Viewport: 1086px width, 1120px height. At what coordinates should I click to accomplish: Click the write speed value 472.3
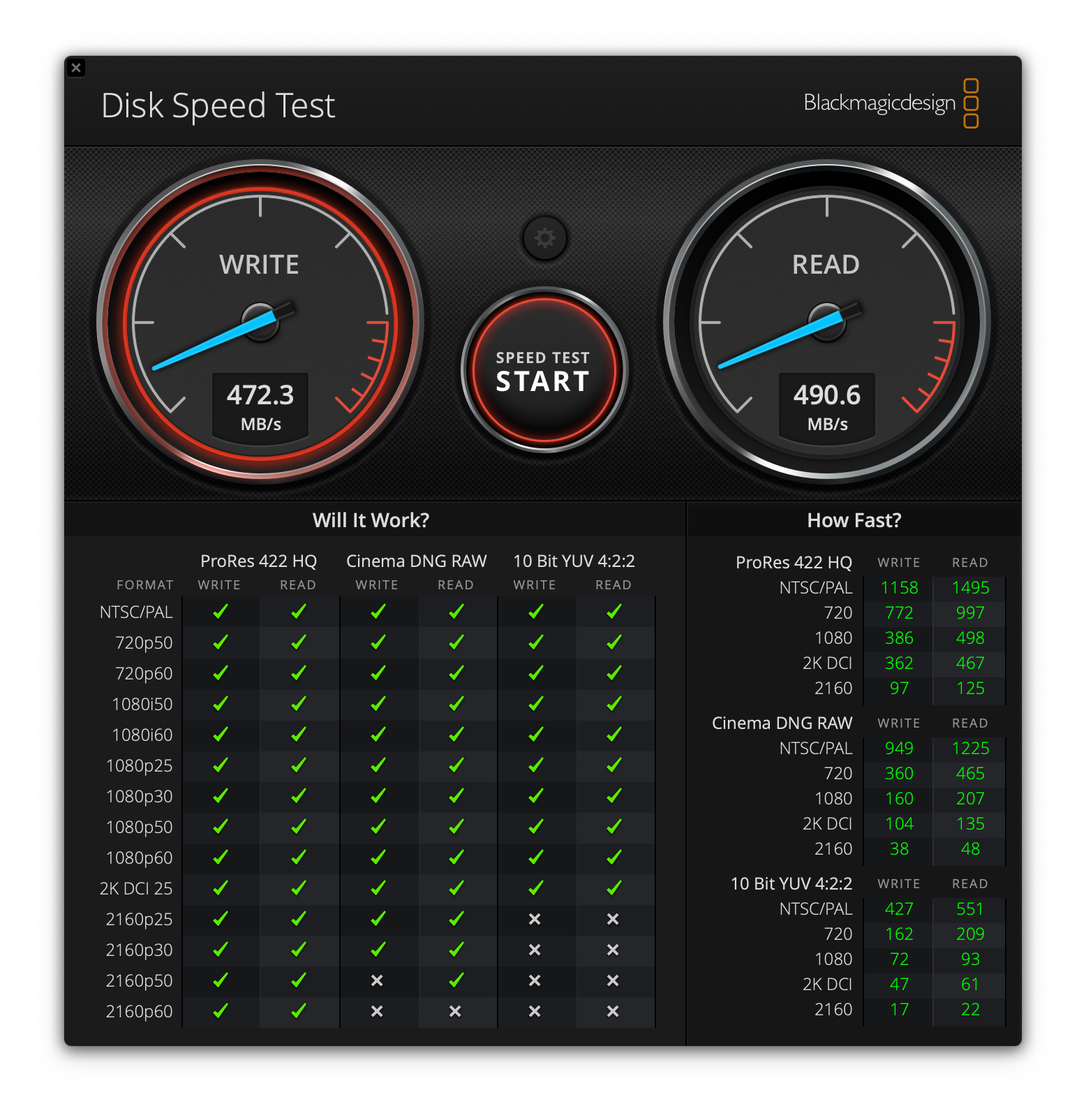tap(260, 395)
